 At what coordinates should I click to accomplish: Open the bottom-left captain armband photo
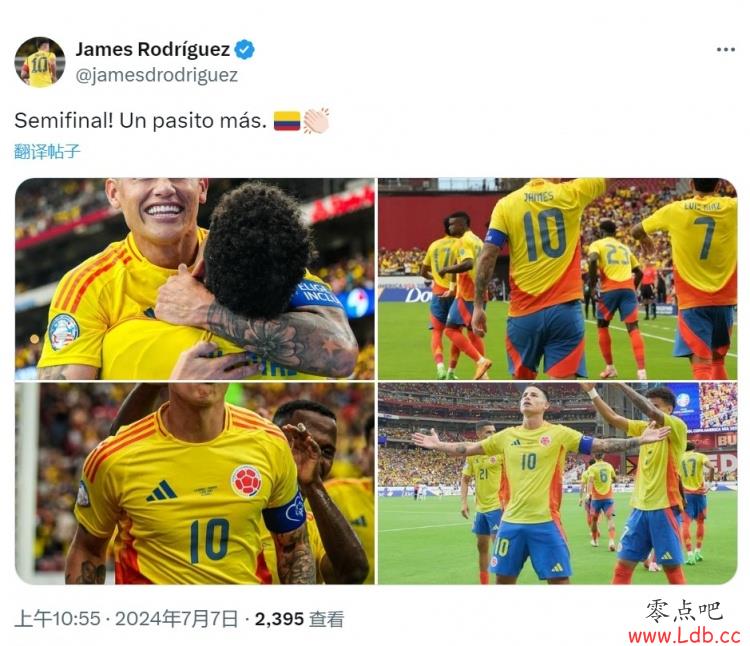click(x=195, y=483)
